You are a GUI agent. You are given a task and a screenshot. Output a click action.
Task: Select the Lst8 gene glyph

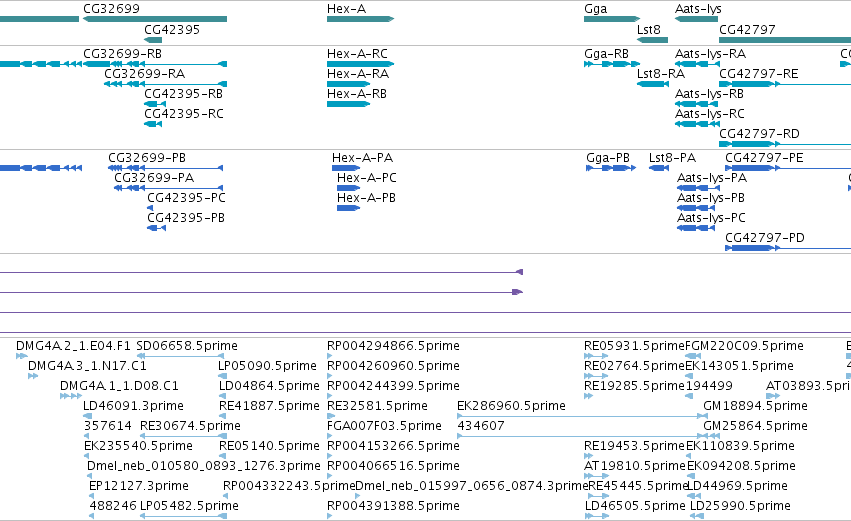[x=652, y=40]
